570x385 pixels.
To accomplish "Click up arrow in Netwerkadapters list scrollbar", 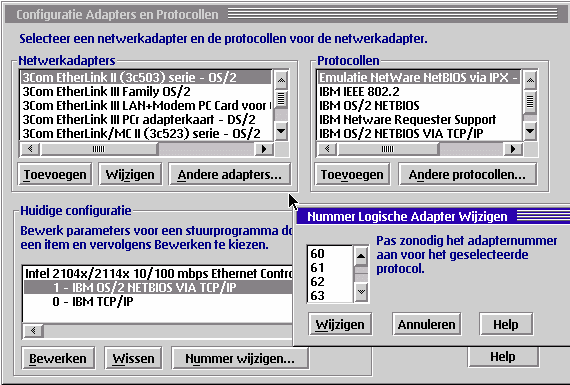I will pos(281,80).
